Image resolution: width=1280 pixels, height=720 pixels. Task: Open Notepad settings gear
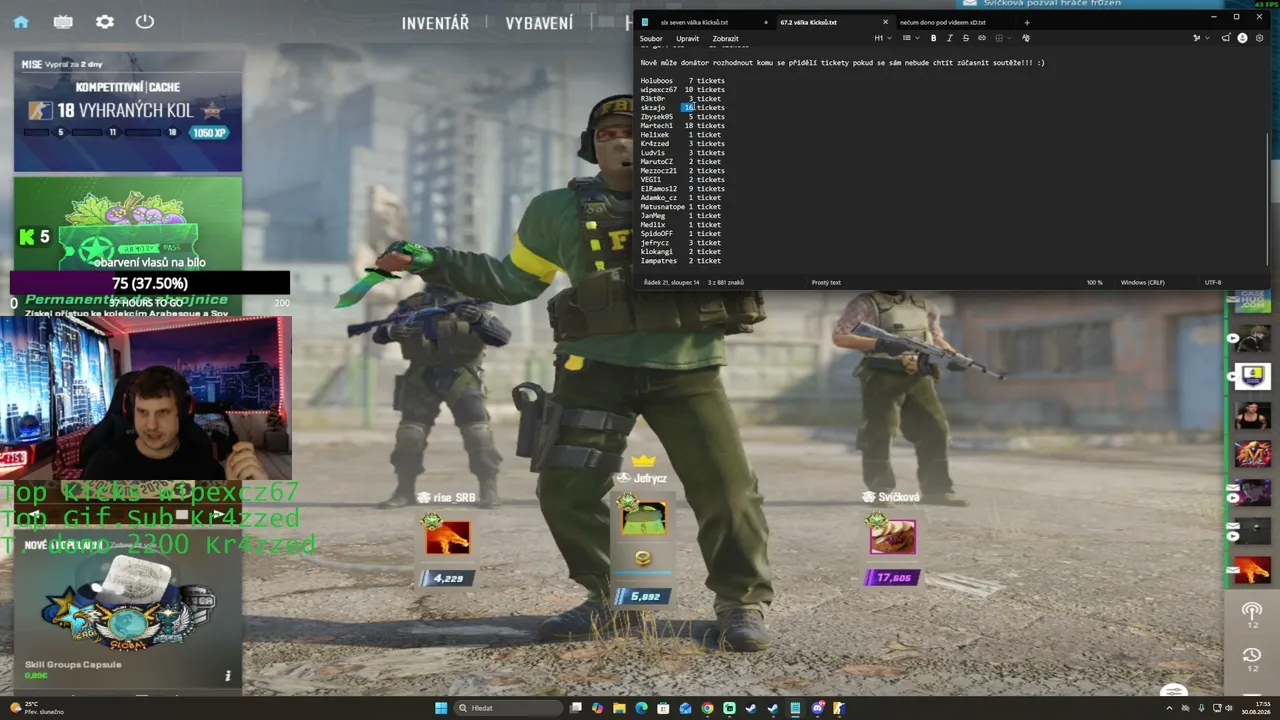coord(1259,38)
